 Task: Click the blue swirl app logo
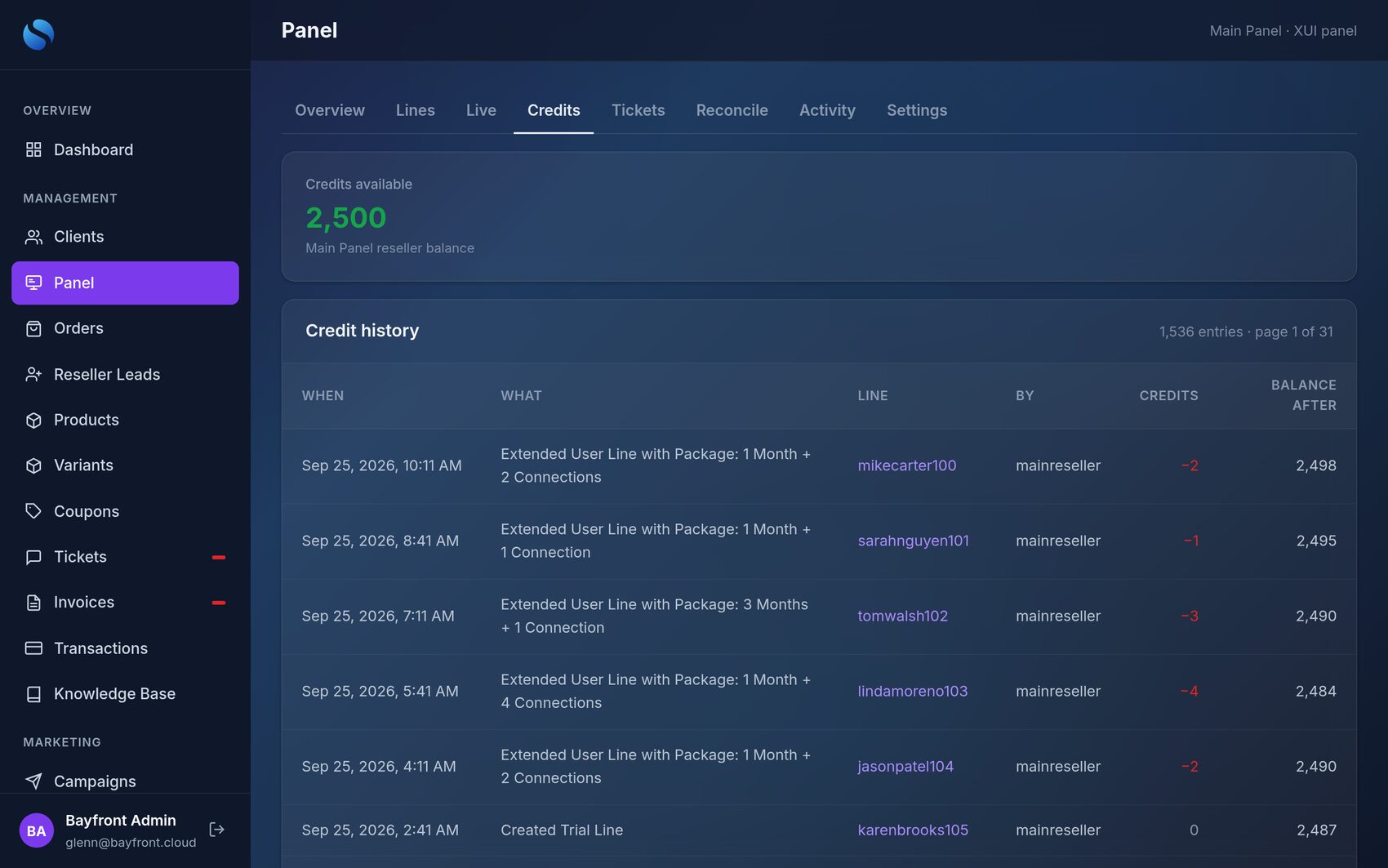coord(38,34)
